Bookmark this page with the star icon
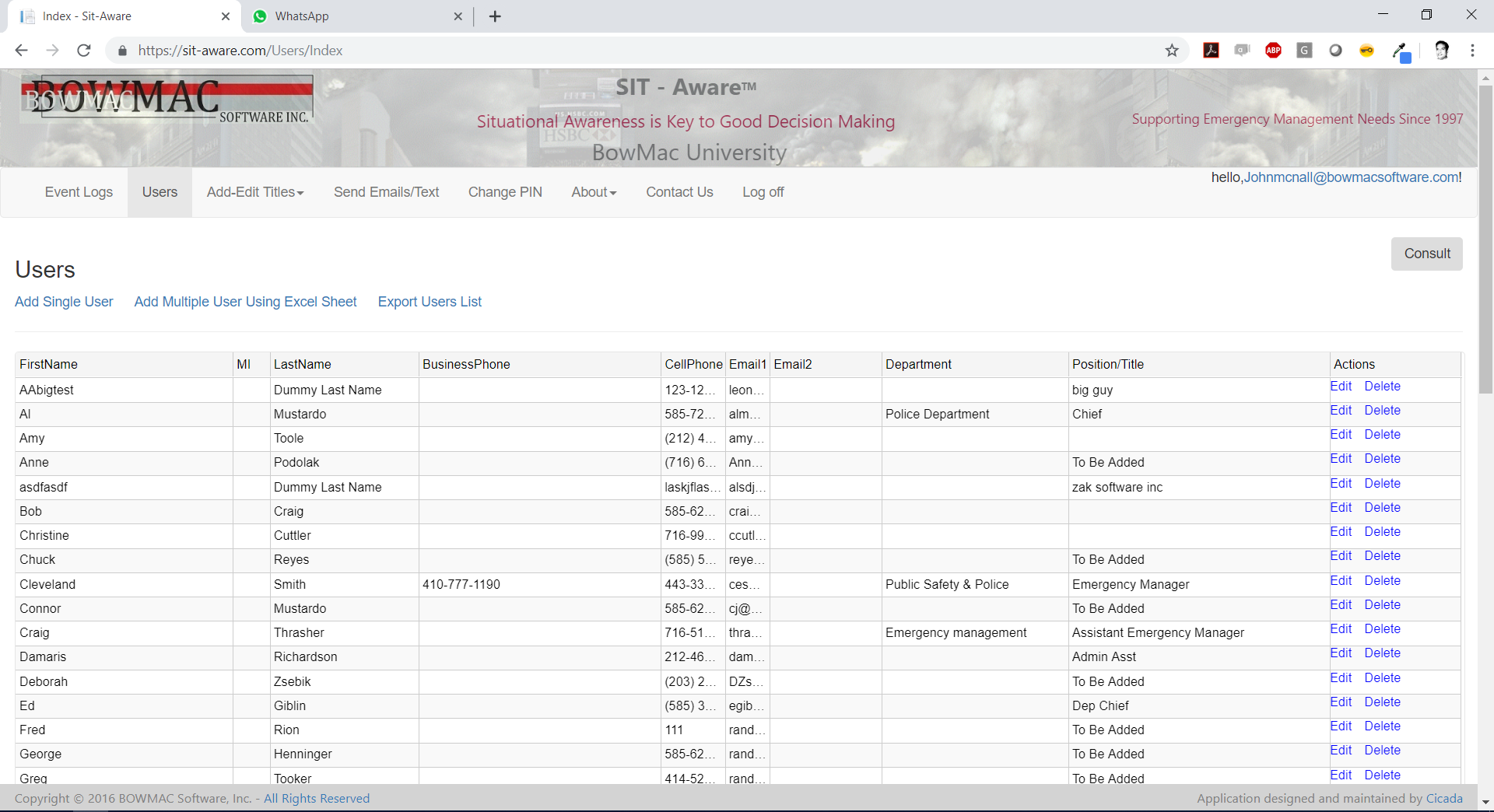Screen dimensions: 1494x812 click(1172, 51)
